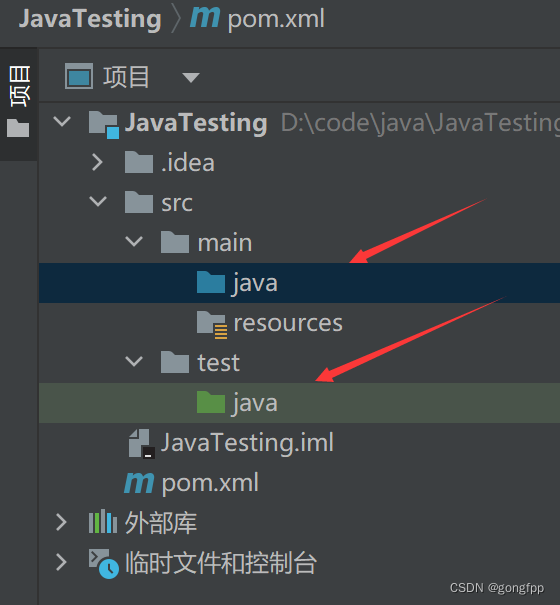Select the main folder name

point(225,243)
